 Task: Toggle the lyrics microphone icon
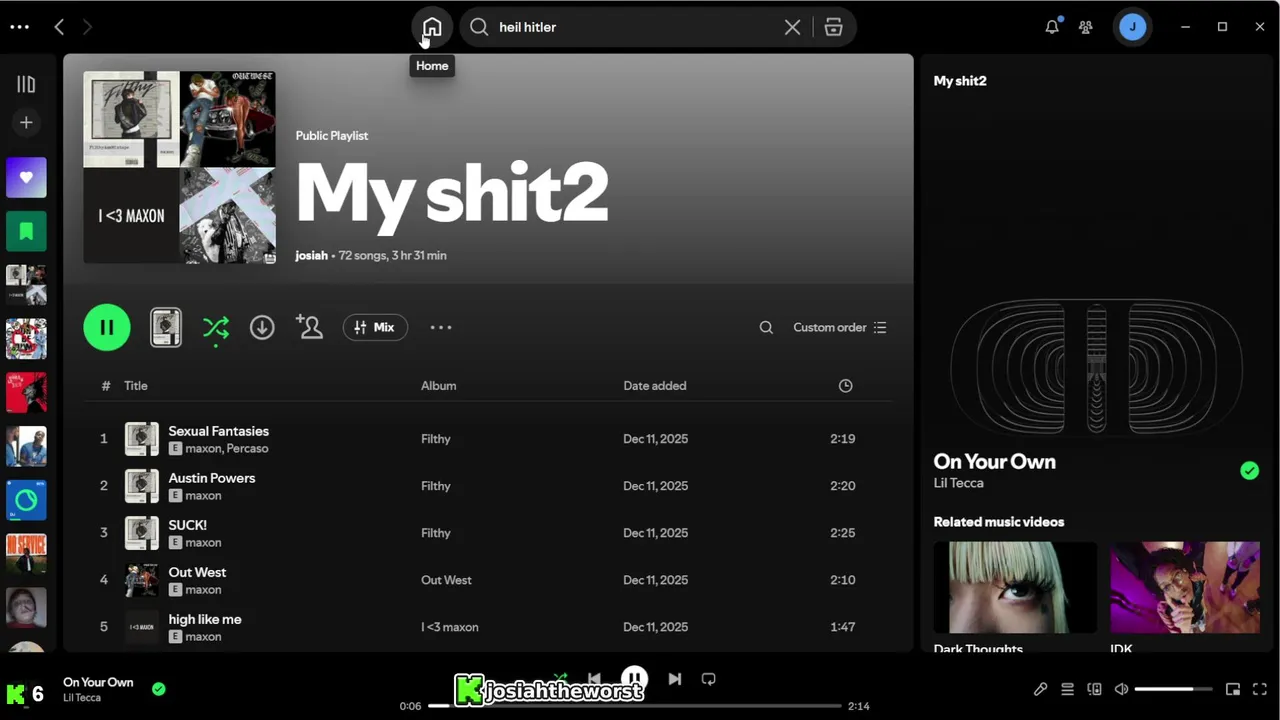pos(1040,689)
